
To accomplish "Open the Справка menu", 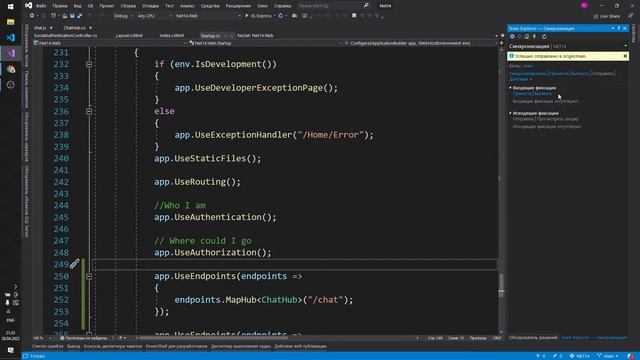I will click(282, 6).
